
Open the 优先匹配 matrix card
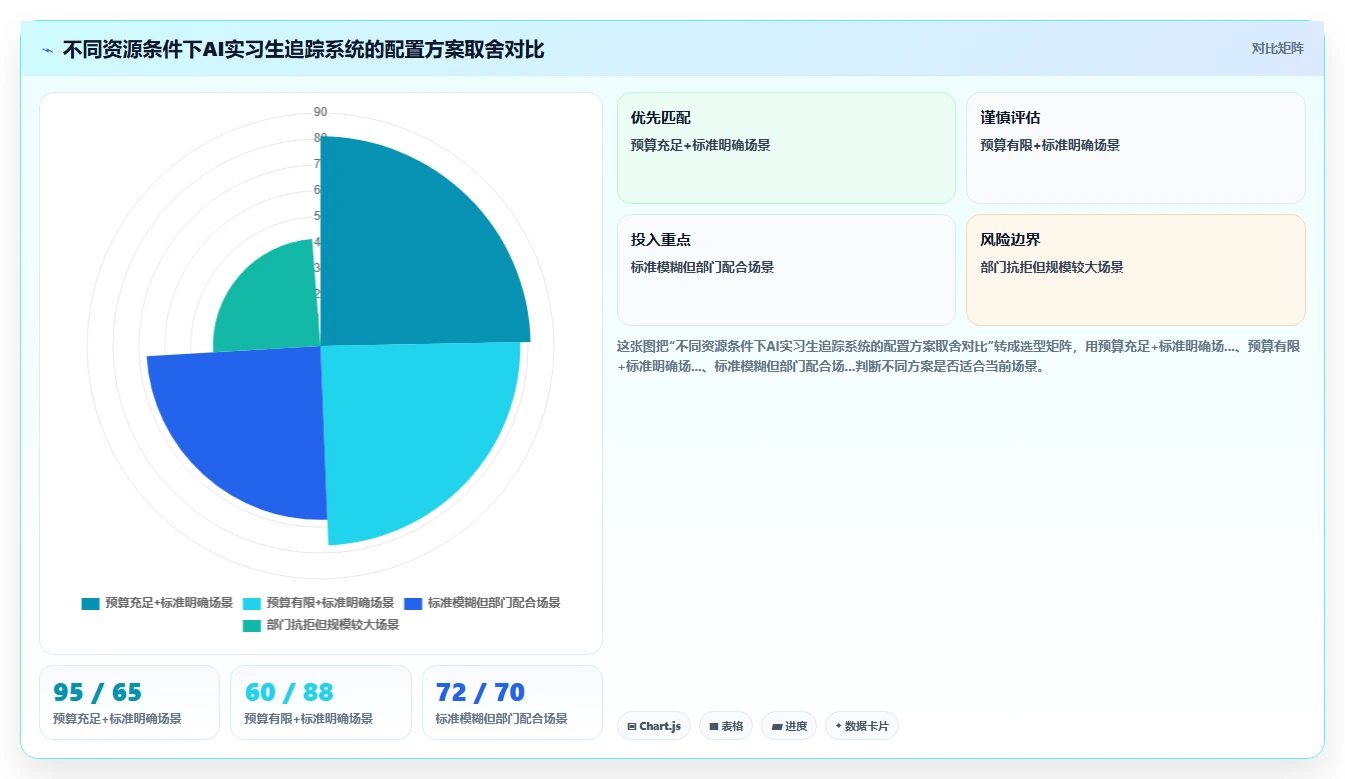click(786, 148)
